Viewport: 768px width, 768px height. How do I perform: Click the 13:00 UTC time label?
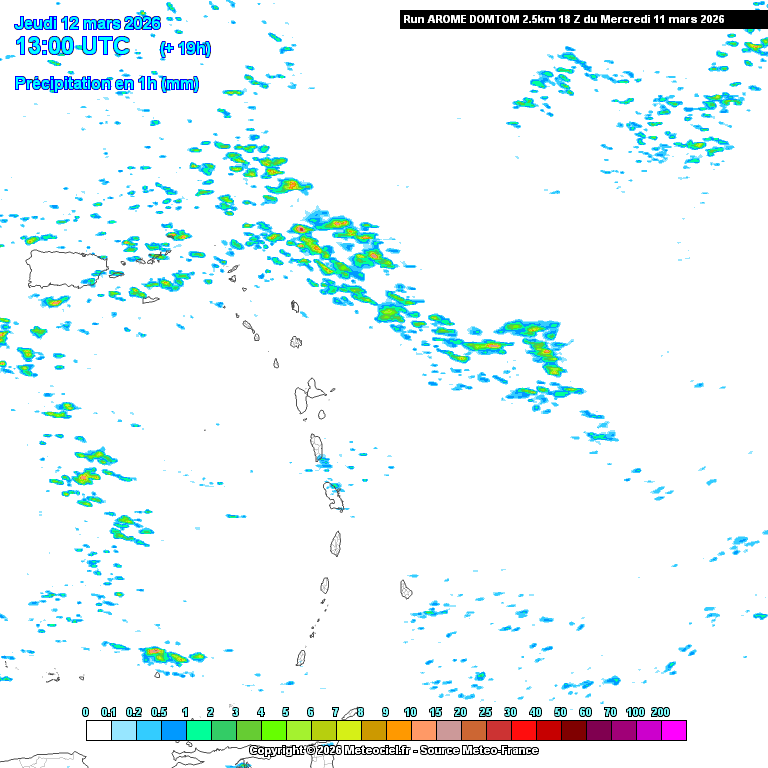(x=72, y=46)
